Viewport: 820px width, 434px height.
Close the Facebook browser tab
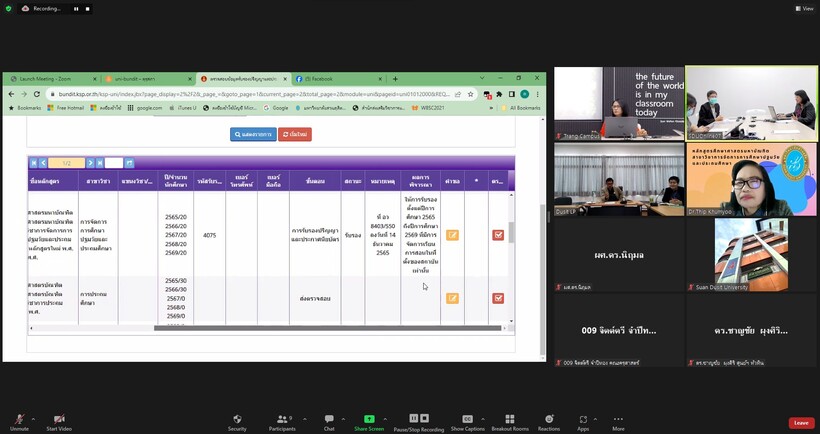[x=380, y=79]
